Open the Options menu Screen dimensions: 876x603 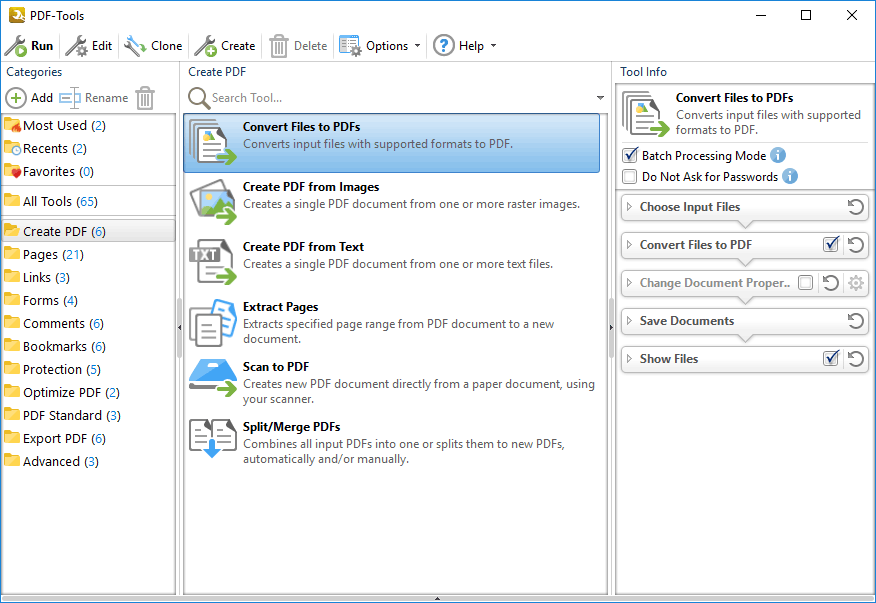(380, 46)
